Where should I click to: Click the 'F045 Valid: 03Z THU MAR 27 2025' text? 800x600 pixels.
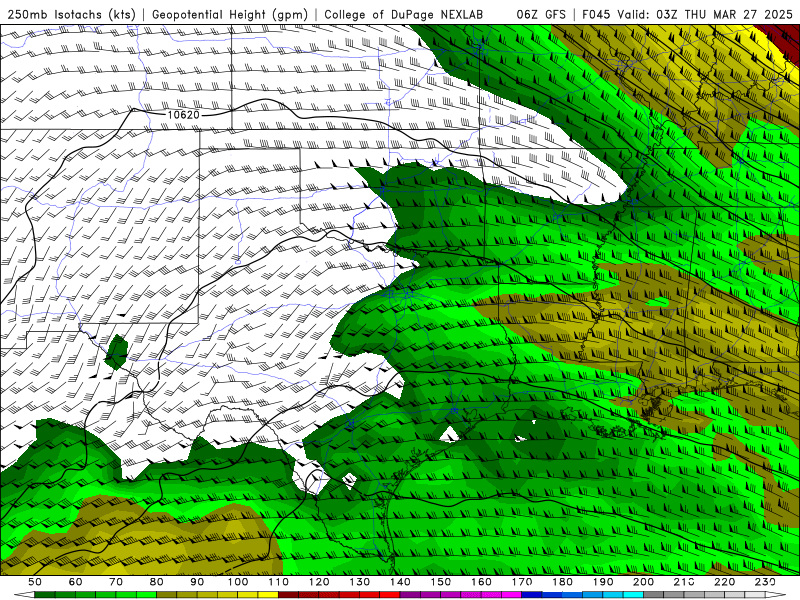point(687,14)
